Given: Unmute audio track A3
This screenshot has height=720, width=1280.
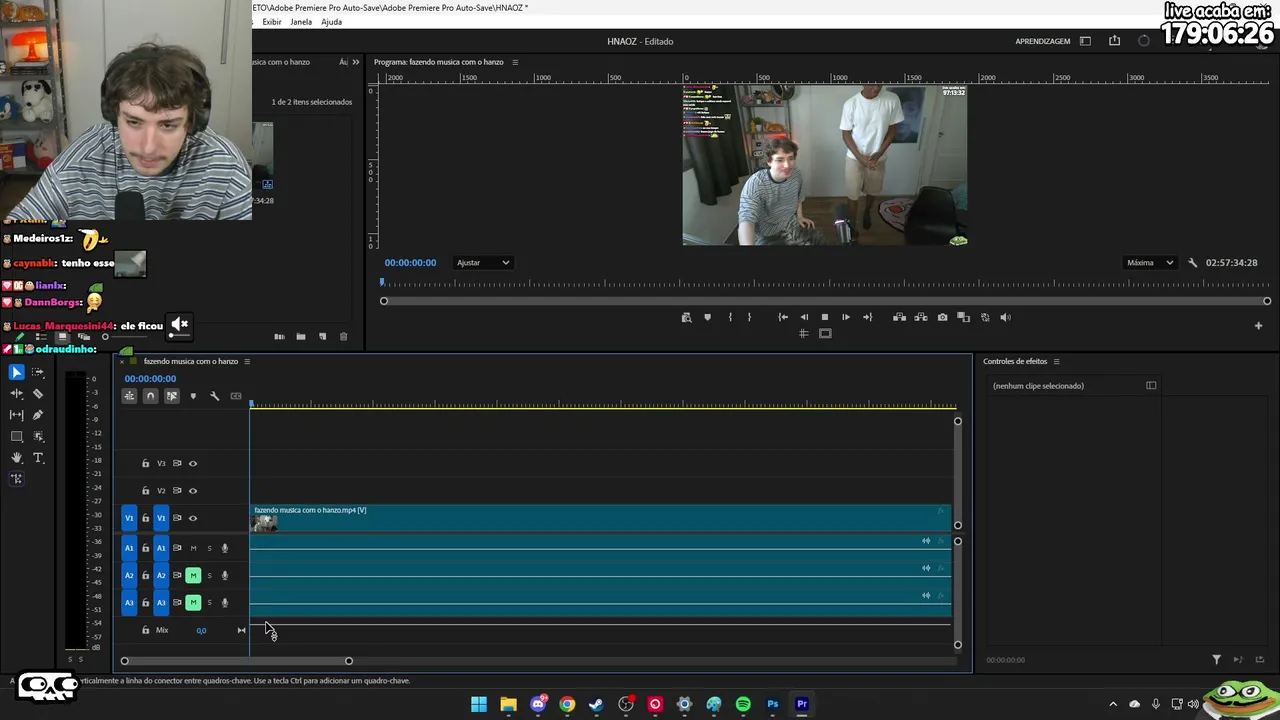Looking at the screenshot, I should [193, 602].
